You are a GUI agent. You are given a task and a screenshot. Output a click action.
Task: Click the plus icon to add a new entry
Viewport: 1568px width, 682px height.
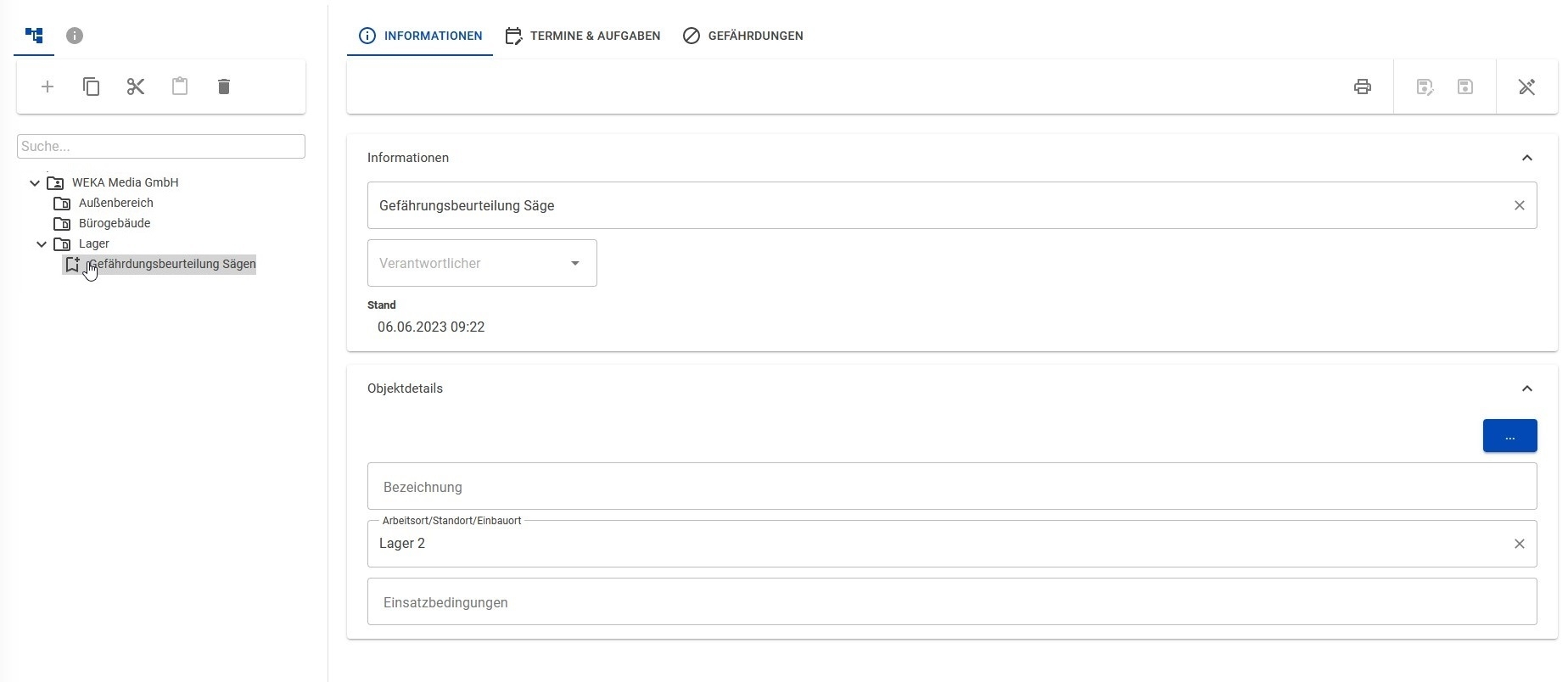click(48, 87)
